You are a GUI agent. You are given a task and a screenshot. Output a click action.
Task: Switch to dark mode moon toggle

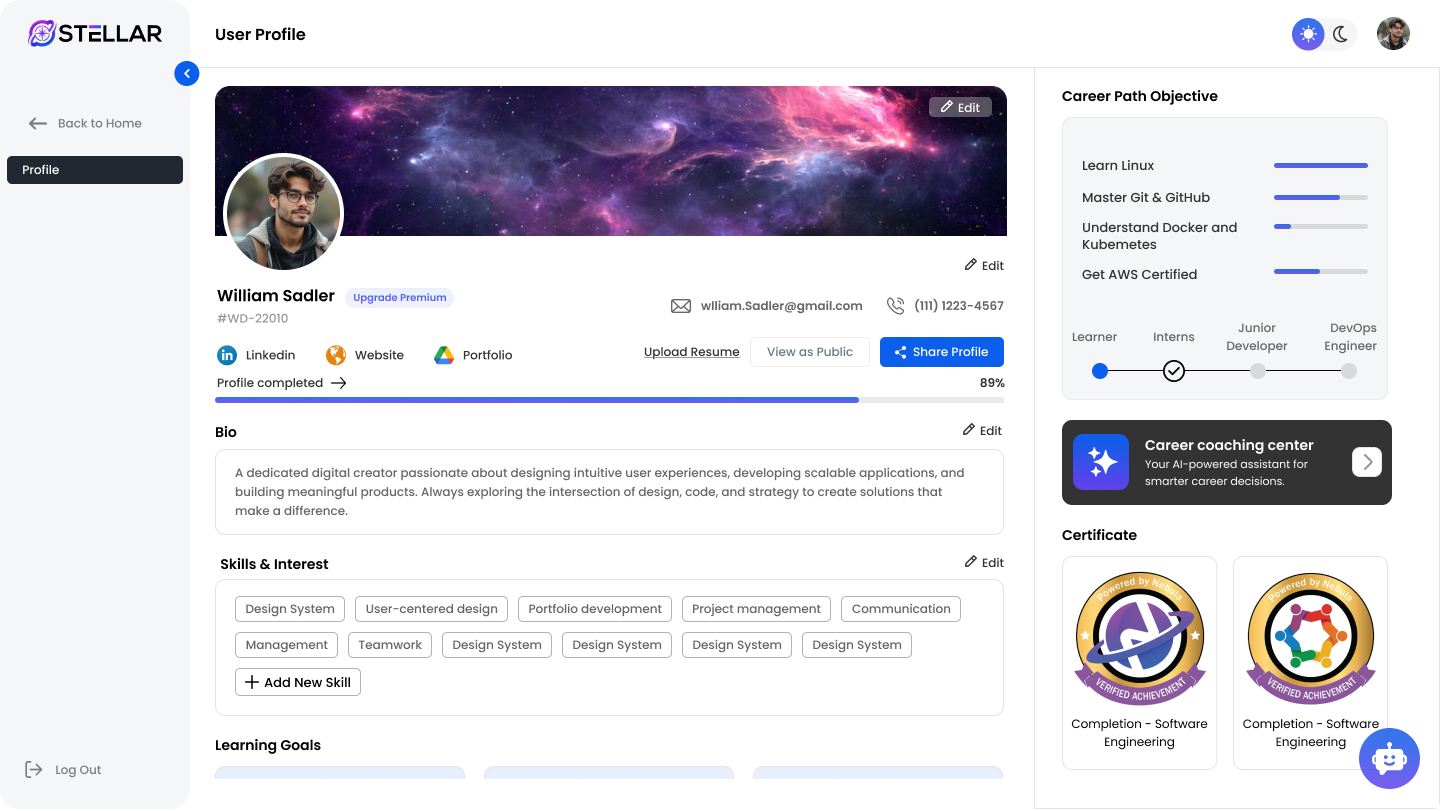[1341, 34]
